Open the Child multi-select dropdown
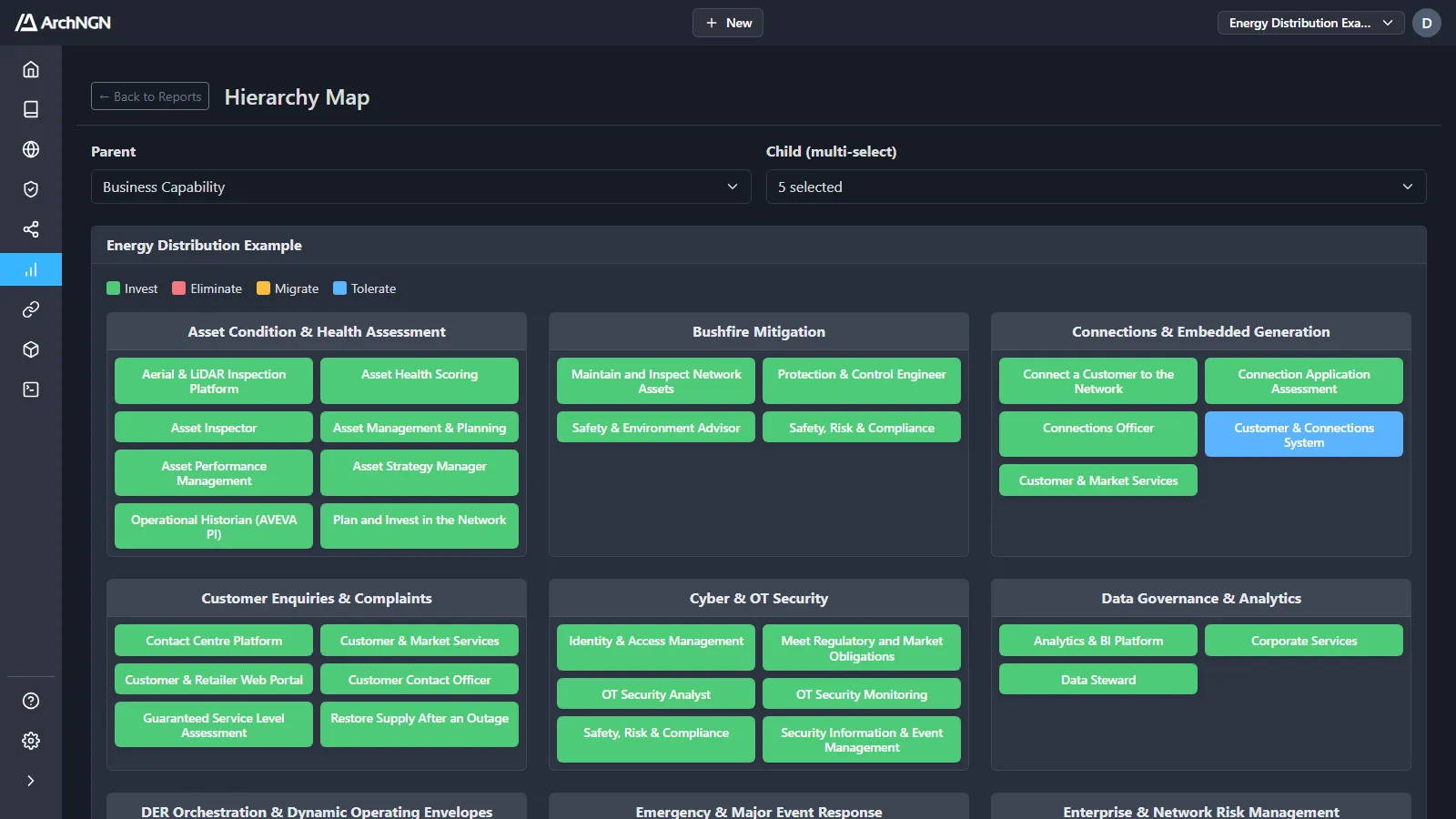This screenshot has height=819, width=1456. (1097, 187)
